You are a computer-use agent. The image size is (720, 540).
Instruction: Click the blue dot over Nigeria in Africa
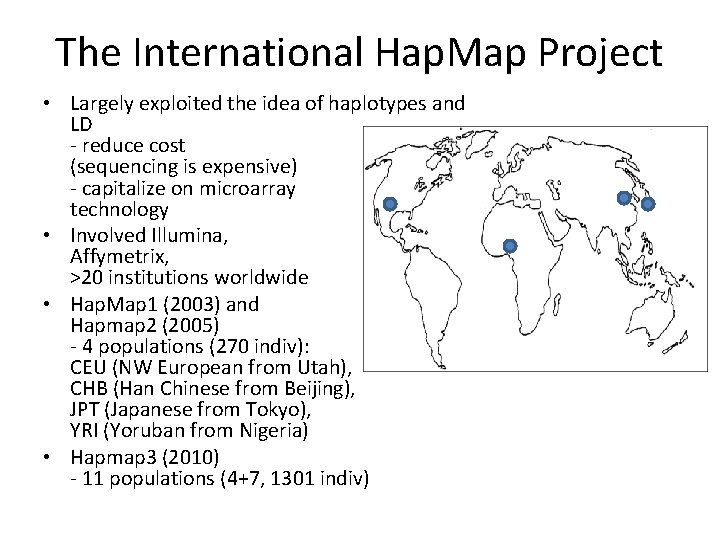point(510,246)
